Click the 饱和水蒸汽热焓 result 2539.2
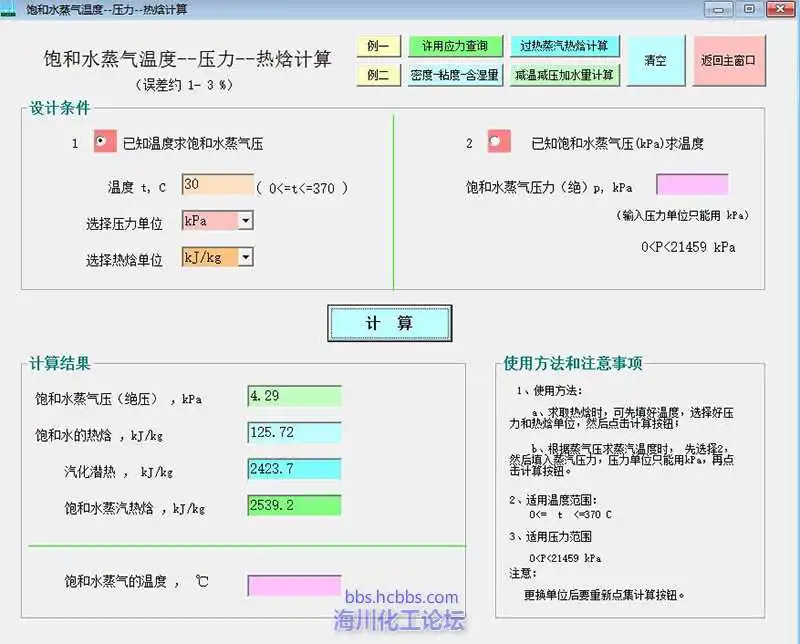 294,505
